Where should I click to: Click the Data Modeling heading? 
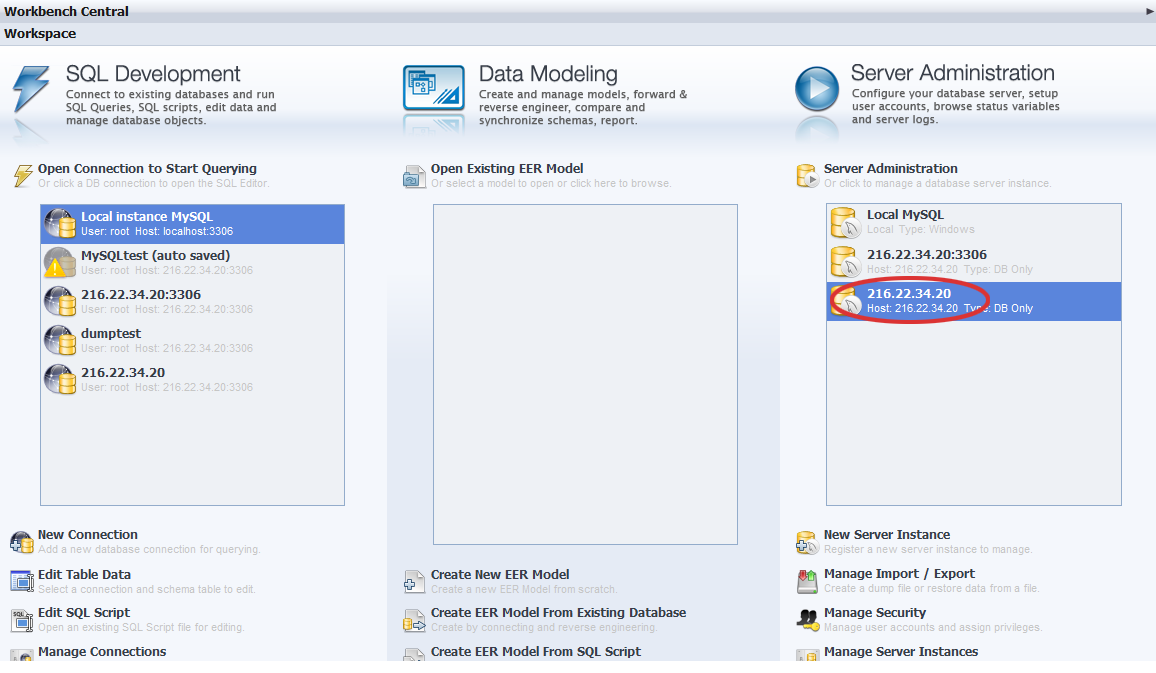(x=548, y=74)
